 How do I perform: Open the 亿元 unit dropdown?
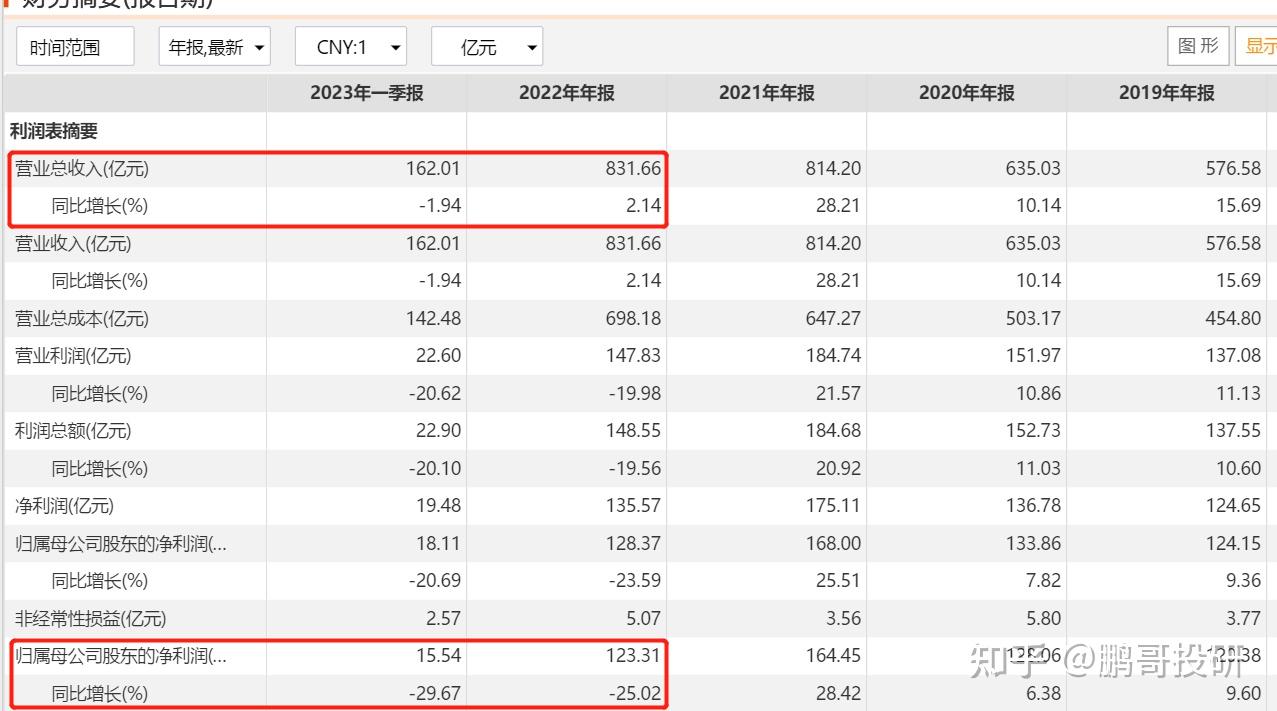(487, 47)
